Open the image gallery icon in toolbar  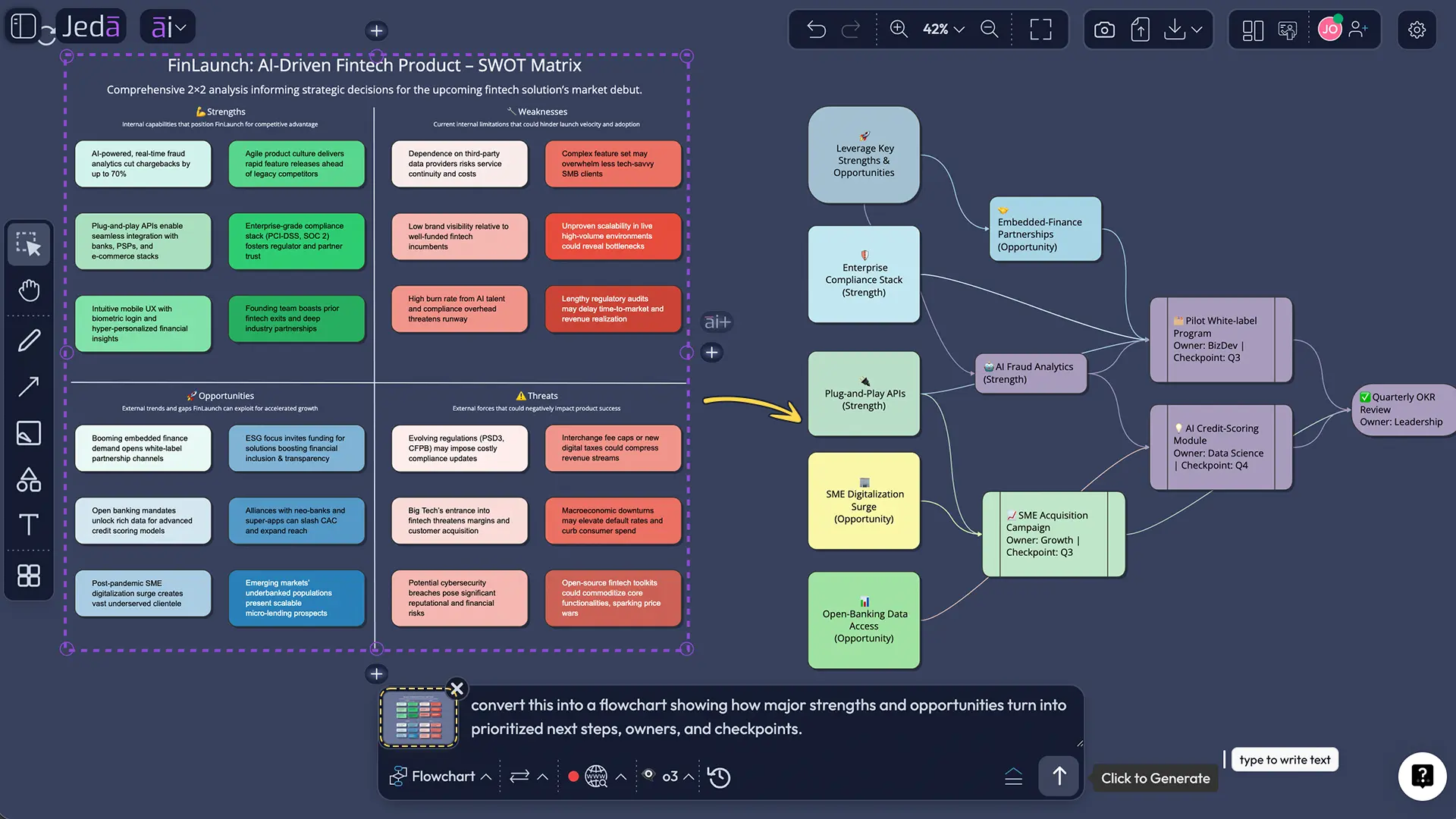[1288, 30]
